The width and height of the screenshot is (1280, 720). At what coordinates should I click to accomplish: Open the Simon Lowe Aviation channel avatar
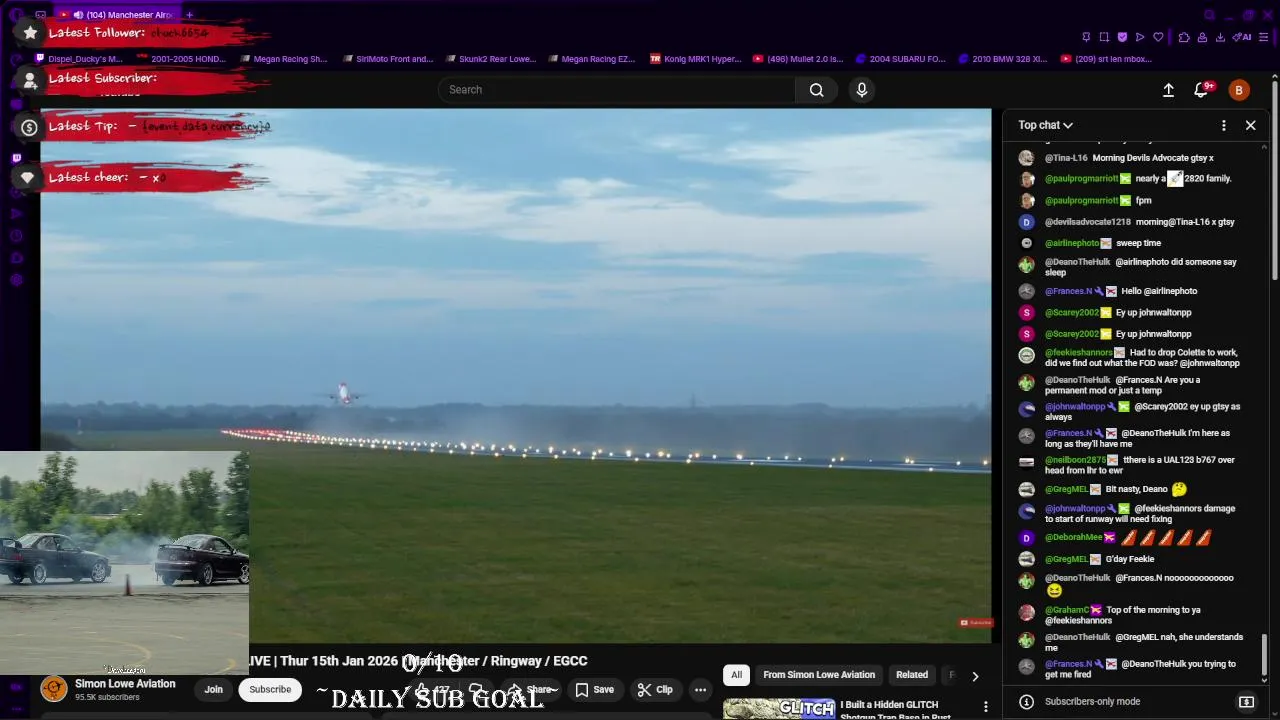tap(54, 689)
